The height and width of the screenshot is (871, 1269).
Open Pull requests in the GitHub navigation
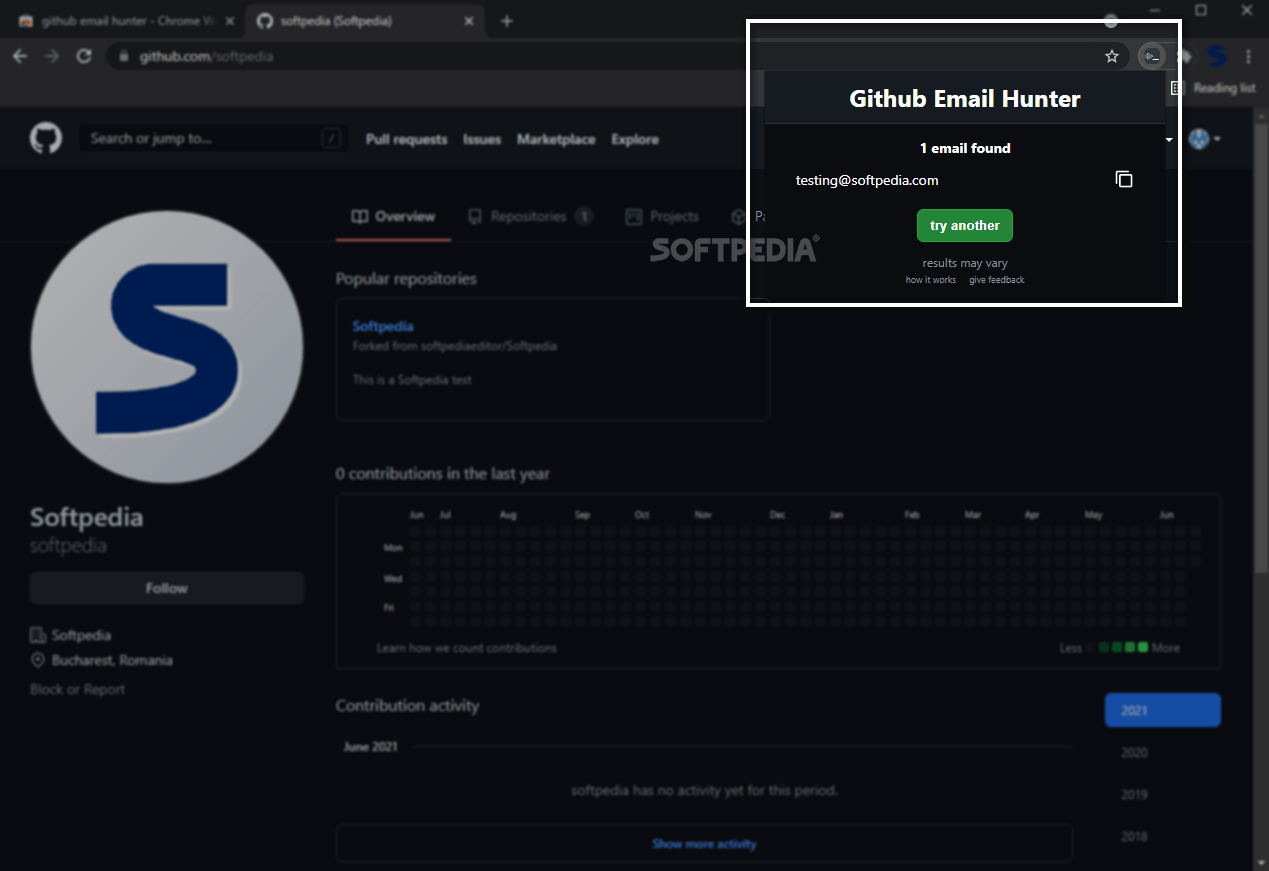[x=406, y=139]
